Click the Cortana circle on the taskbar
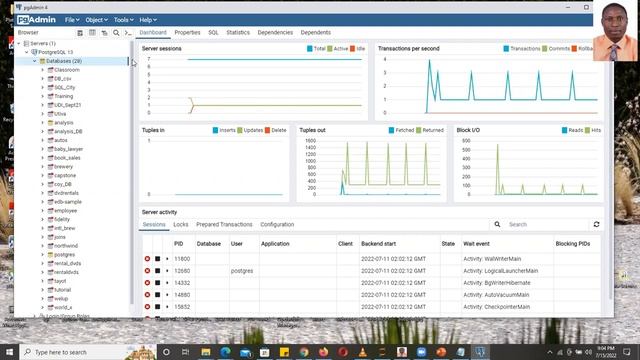Screen dimensions: 640x360 166,352
